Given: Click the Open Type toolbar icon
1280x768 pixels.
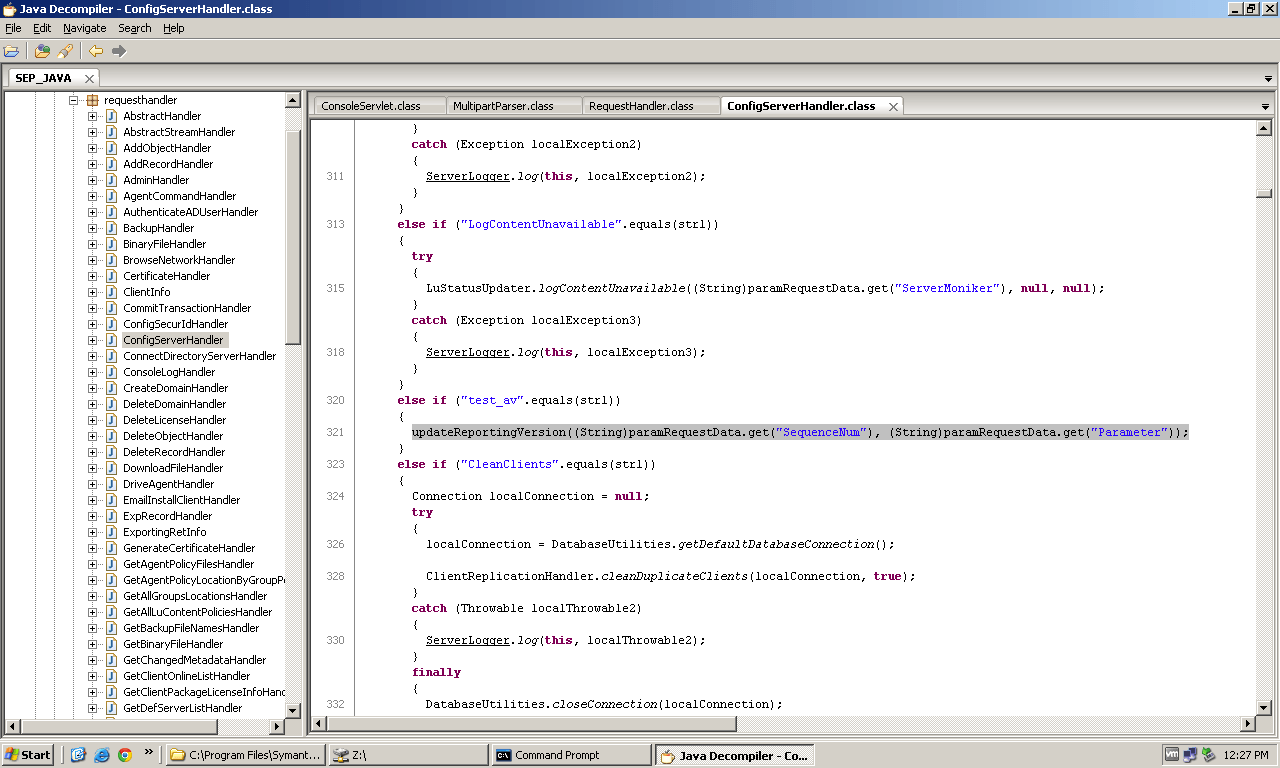Looking at the screenshot, I should click(42, 51).
